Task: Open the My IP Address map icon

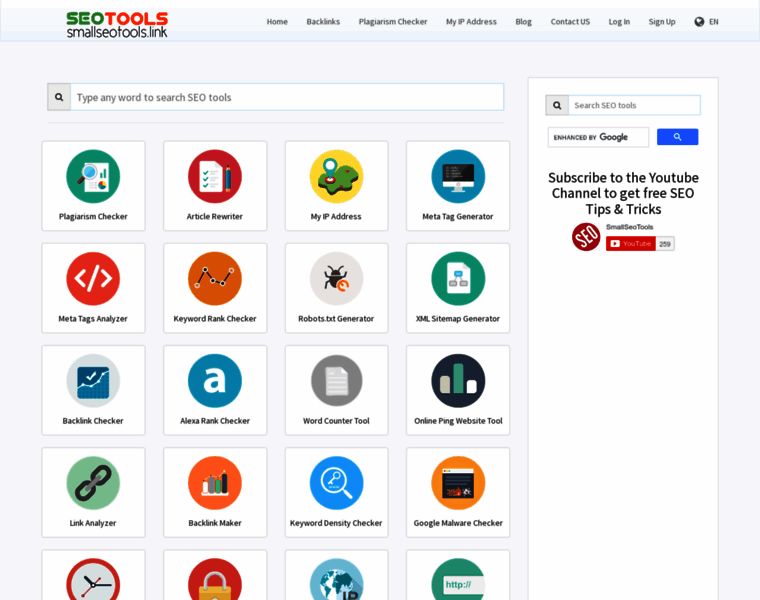Action: point(336,176)
